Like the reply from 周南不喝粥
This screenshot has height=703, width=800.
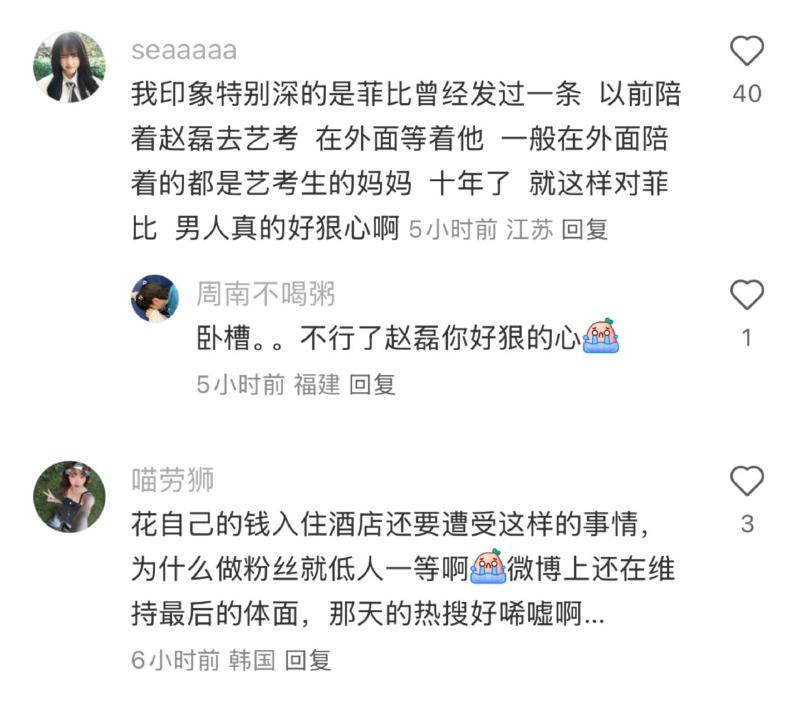pyautogui.click(x=746, y=294)
